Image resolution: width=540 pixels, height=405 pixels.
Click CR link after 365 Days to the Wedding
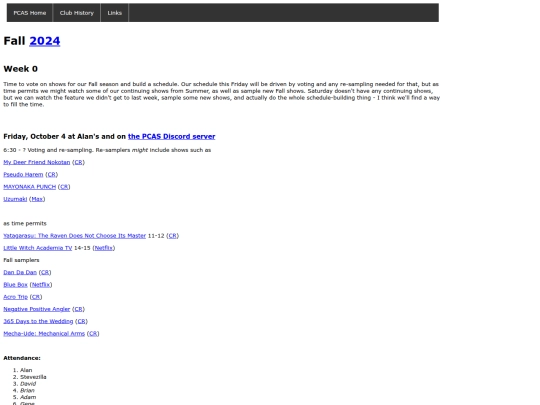81,321
